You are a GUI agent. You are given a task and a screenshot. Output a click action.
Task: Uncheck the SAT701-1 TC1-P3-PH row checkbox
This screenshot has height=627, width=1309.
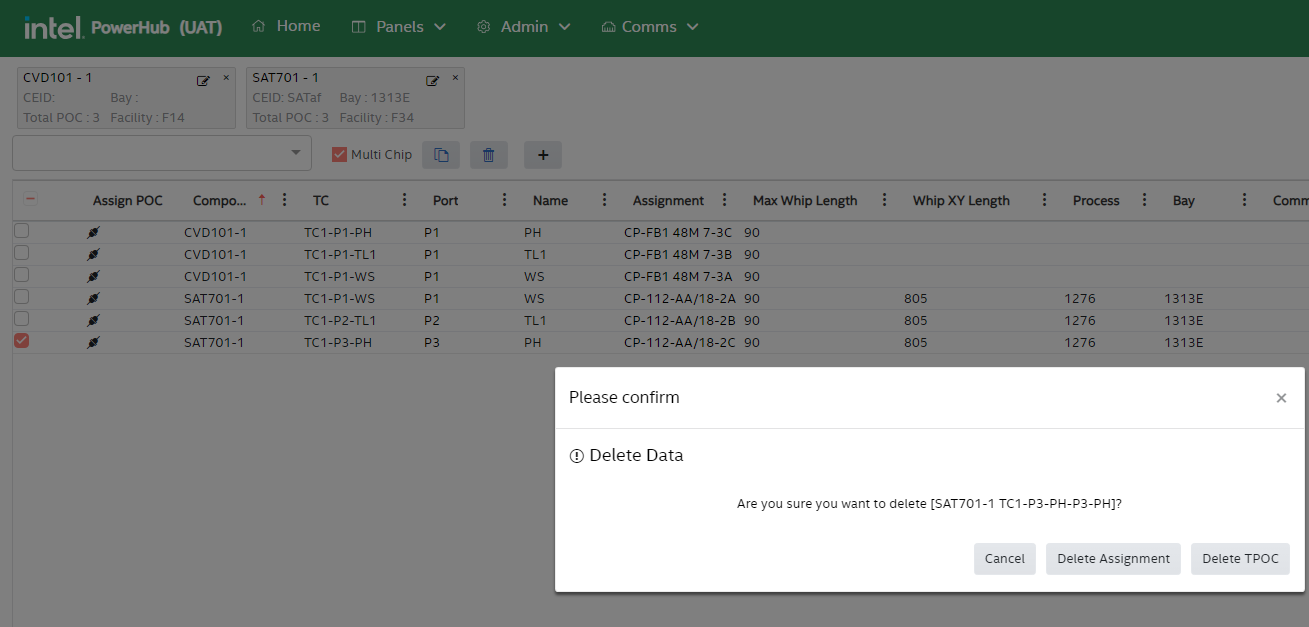[x=22, y=341]
